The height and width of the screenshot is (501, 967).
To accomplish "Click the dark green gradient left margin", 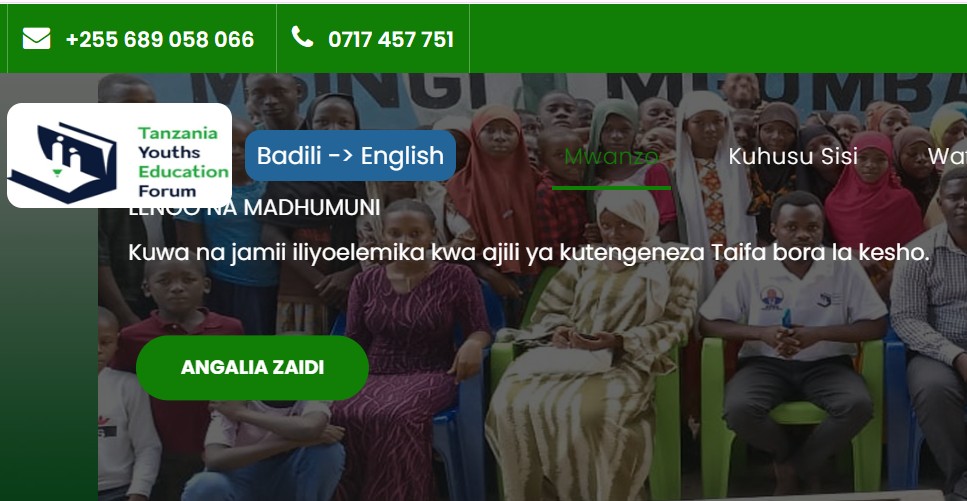I will pos(49,358).
